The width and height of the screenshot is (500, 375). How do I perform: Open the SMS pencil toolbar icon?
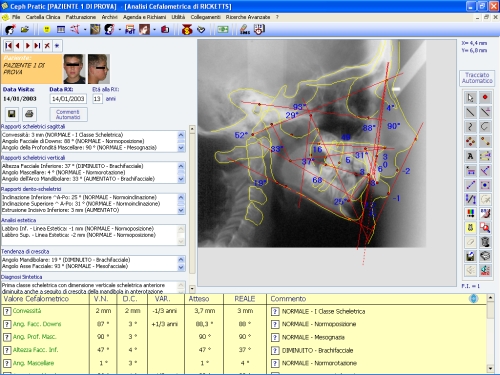(x=245, y=30)
